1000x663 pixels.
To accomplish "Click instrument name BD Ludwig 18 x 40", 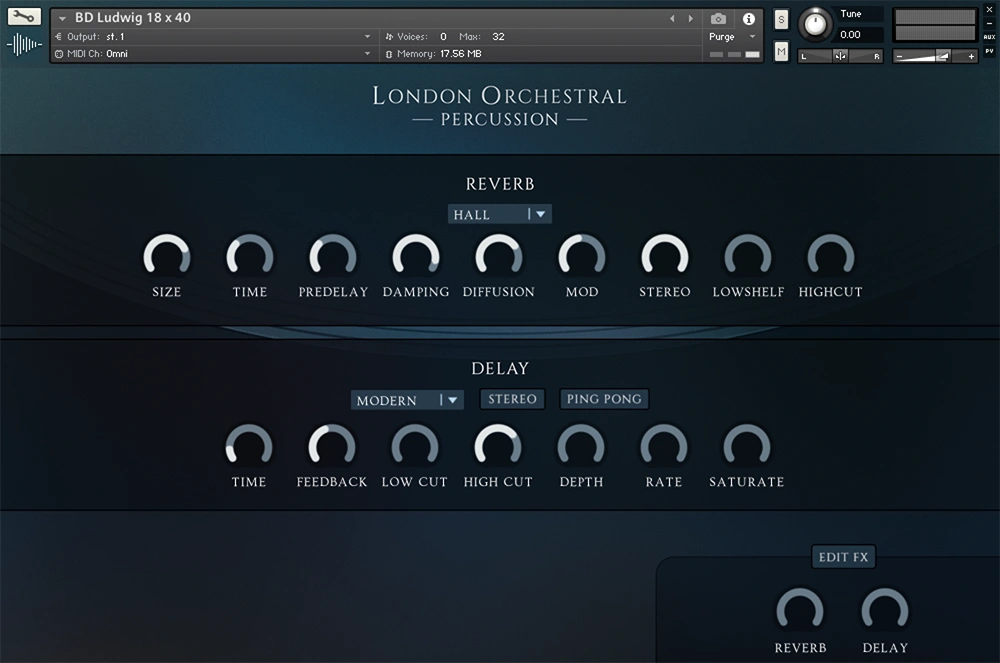I will pyautogui.click(x=133, y=18).
